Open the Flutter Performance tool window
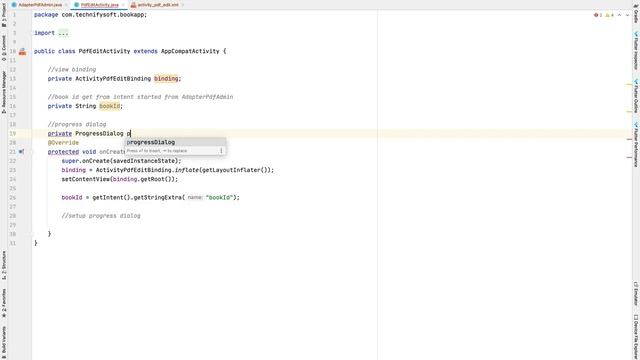The width and height of the screenshot is (640, 360). tap(636, 144)
